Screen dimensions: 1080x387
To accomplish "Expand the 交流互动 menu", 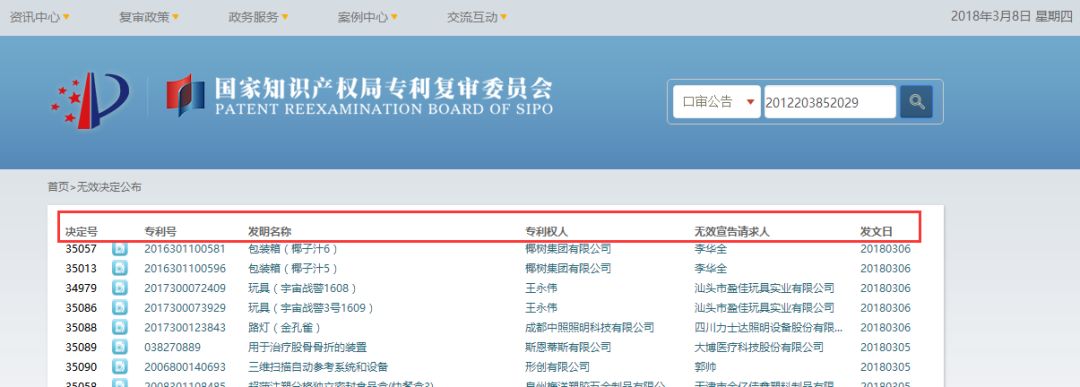I will point(477,17).
